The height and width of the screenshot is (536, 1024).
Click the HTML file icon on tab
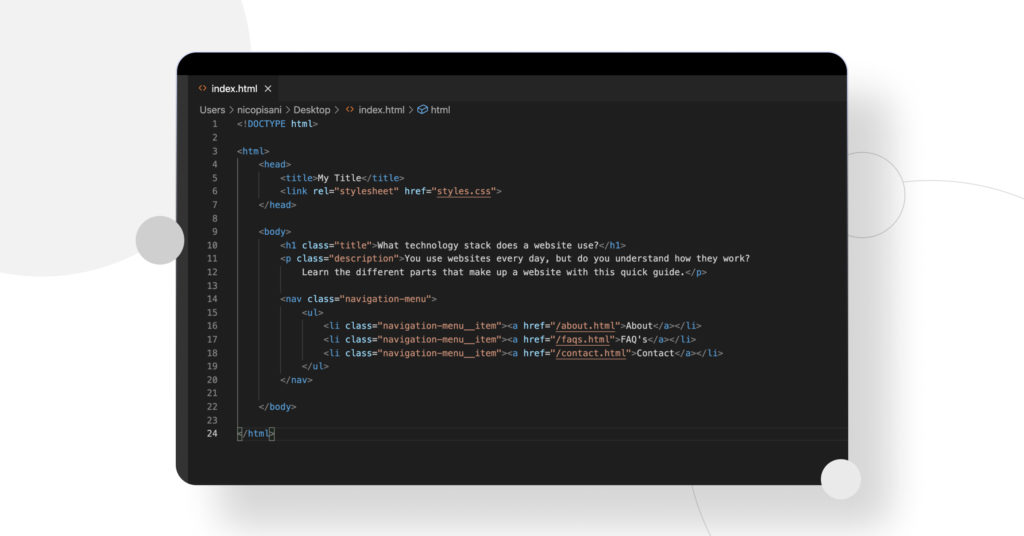pyautogui.click(x=202, y=88)
